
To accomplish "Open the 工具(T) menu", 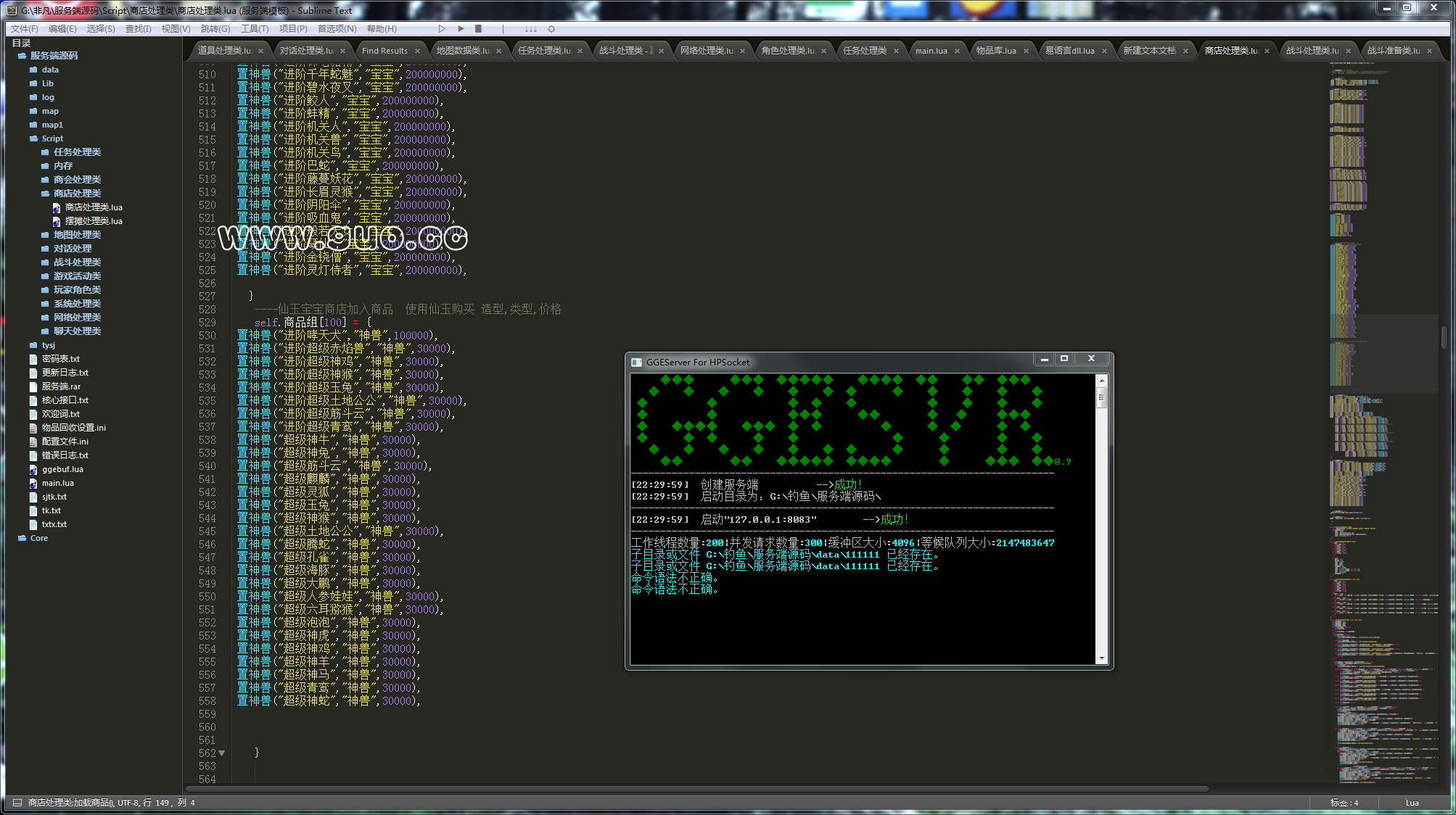I will [x=255, y=29].
